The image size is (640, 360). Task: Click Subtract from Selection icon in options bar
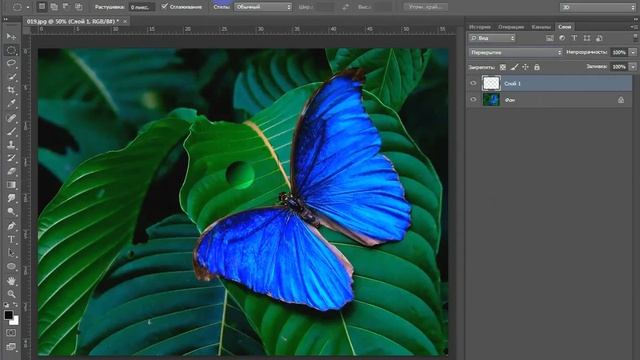click(x=66, y=7)
